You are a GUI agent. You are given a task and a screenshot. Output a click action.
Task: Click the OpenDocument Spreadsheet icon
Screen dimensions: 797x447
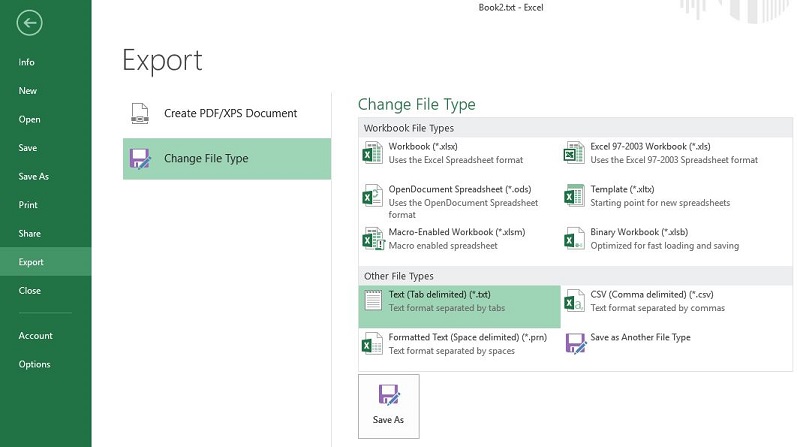click(373, 196)
